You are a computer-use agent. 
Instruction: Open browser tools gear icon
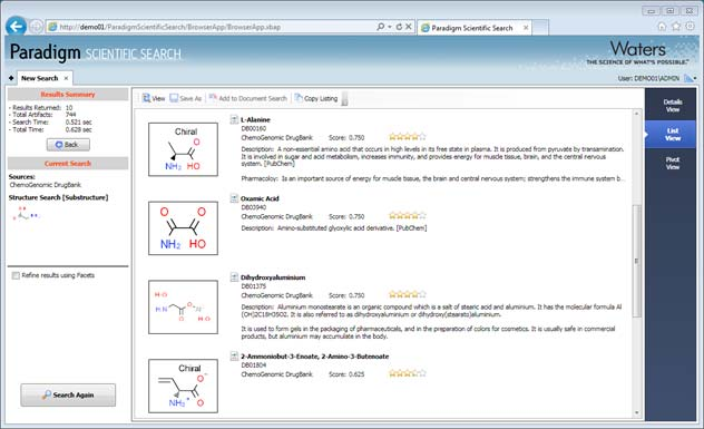(x=689, y=26)
